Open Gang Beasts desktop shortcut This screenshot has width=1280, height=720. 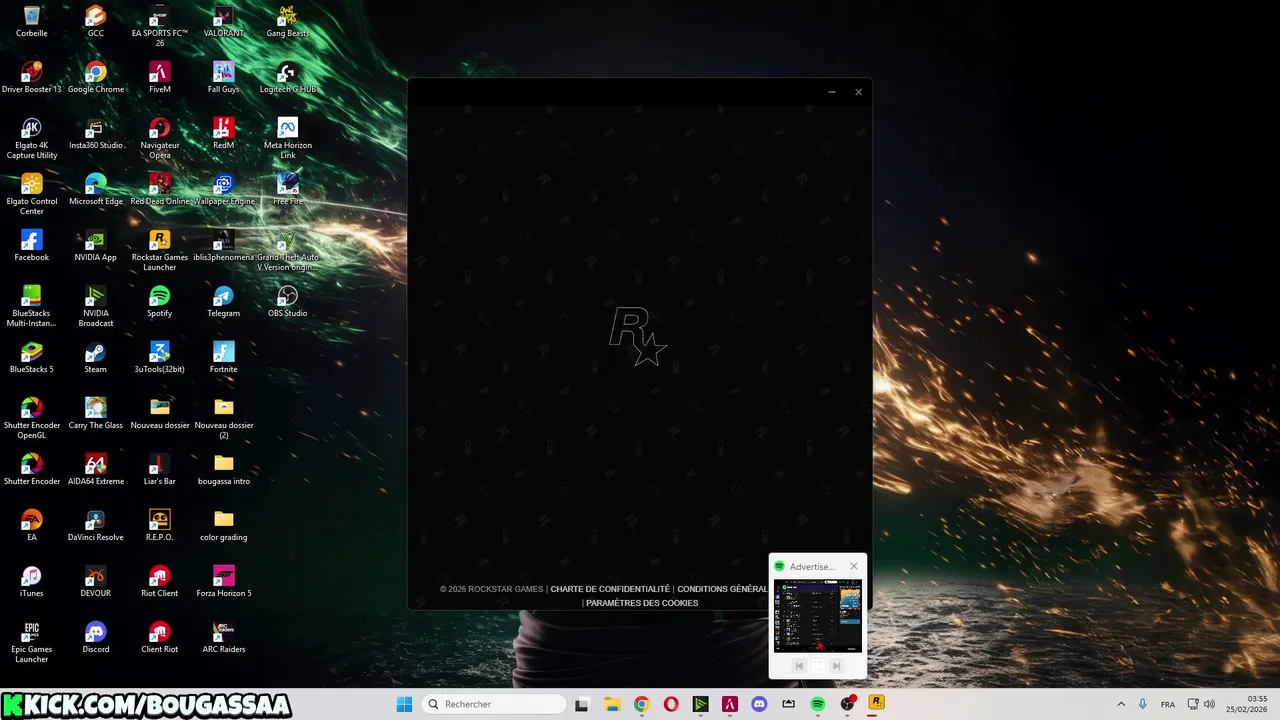click(288, 21)
